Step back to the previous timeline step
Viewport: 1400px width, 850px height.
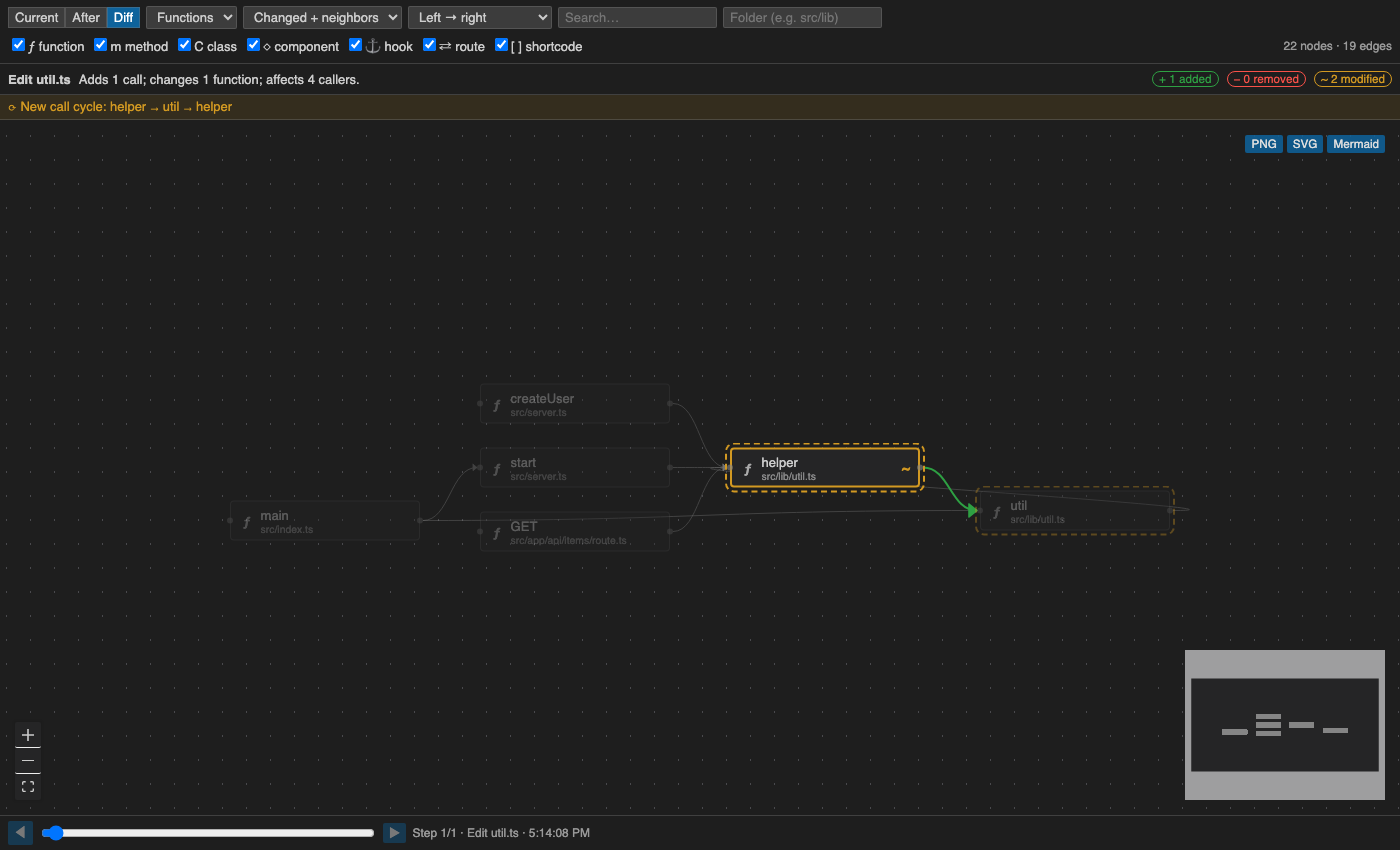coord(20,832)
